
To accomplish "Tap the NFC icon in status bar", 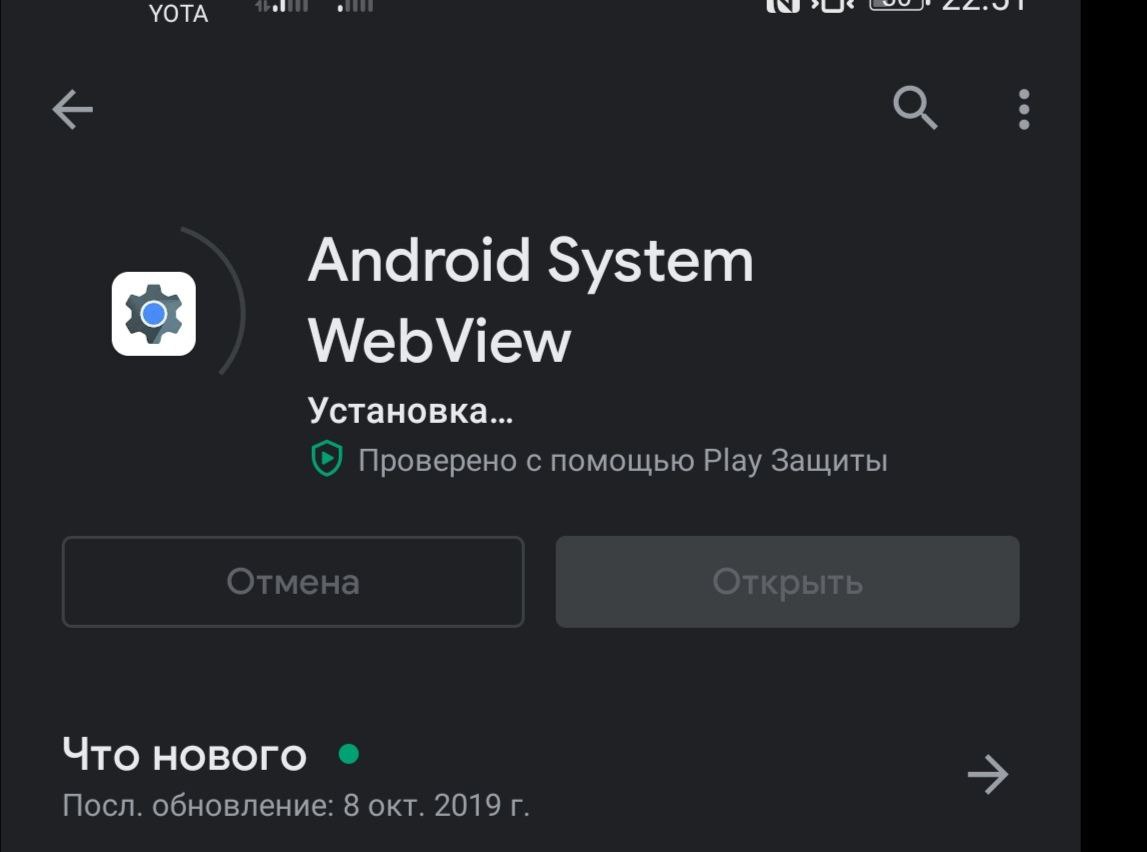I will pos(783,5).
